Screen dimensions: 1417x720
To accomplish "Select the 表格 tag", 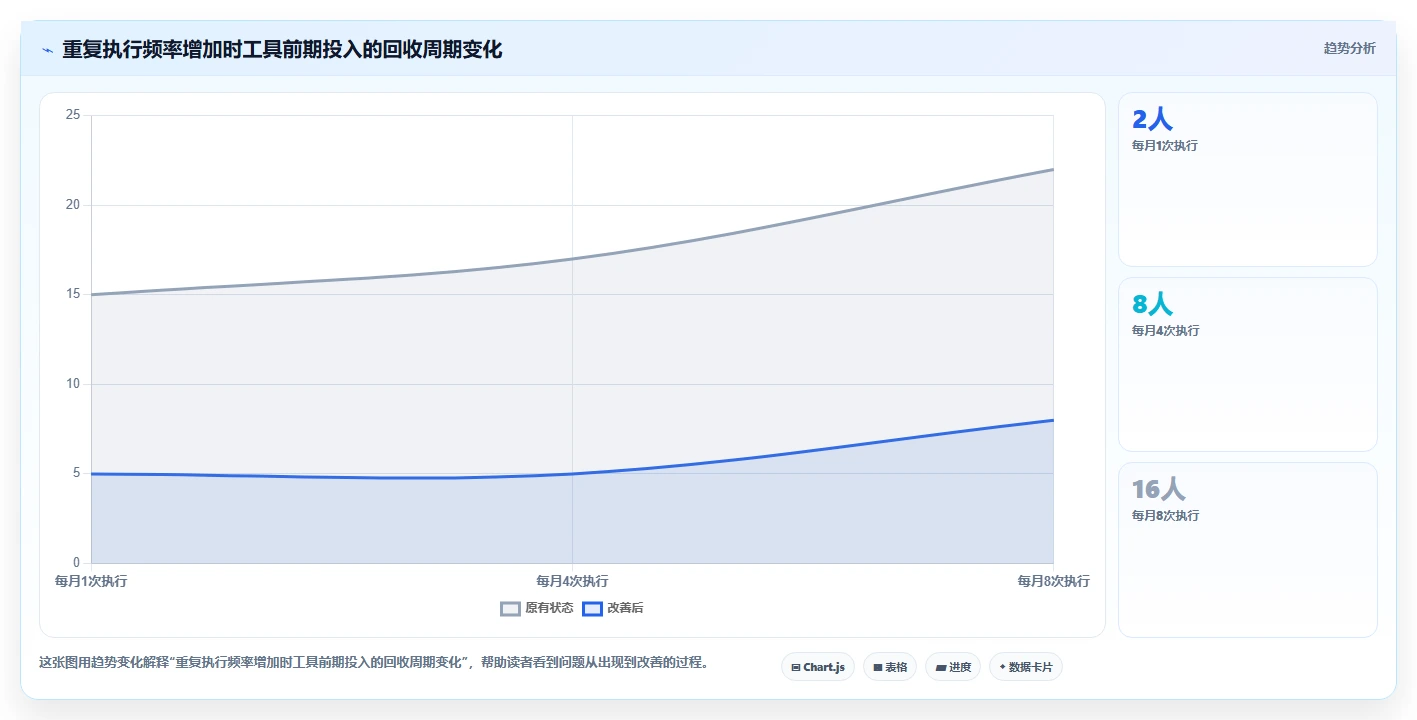I will click(890, 667).
